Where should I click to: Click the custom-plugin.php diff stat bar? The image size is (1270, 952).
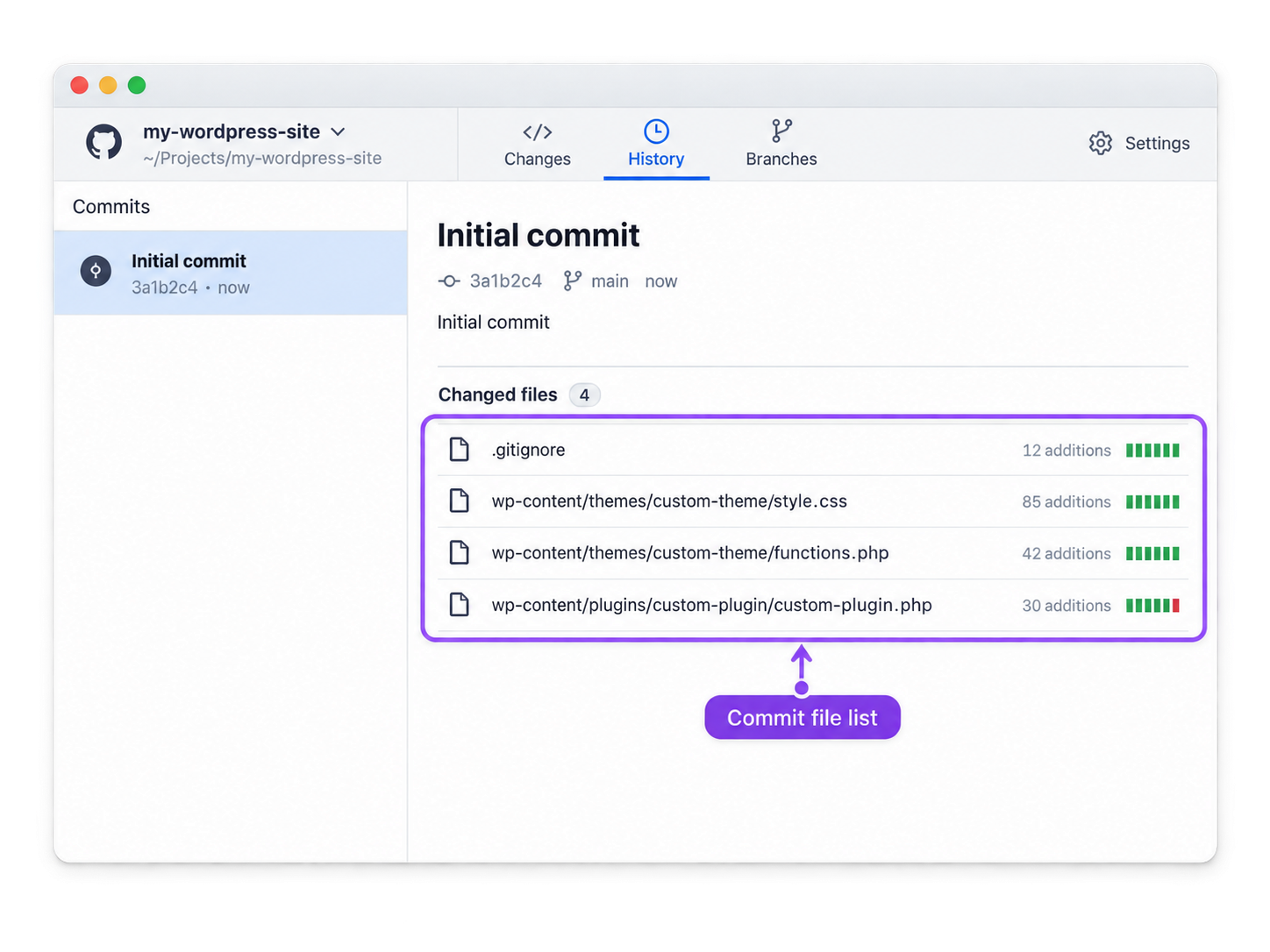coord(1152,606)
